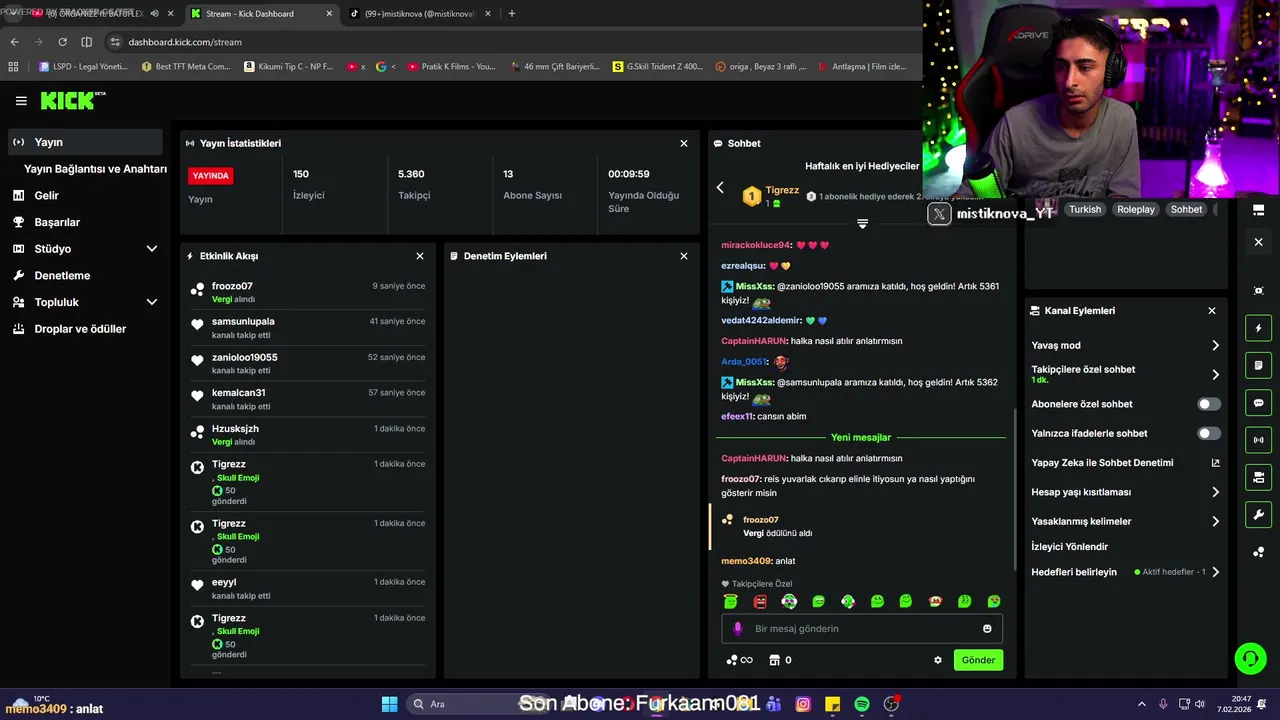Click the message input field

pos(861,629)
